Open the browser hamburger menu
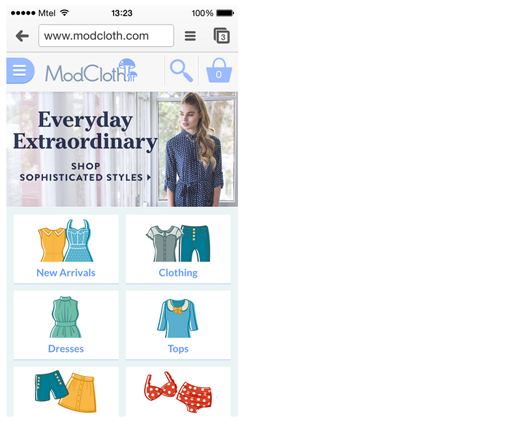530x430 pixels. pyautogui.click(x=190, y=36)
